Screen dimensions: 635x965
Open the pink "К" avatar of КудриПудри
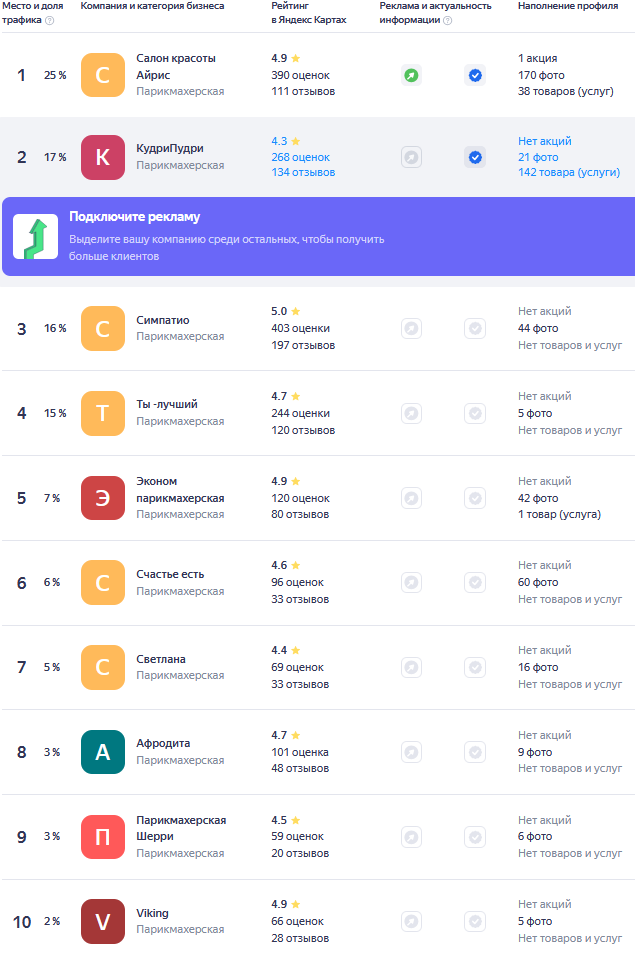[x=103, y=157]
